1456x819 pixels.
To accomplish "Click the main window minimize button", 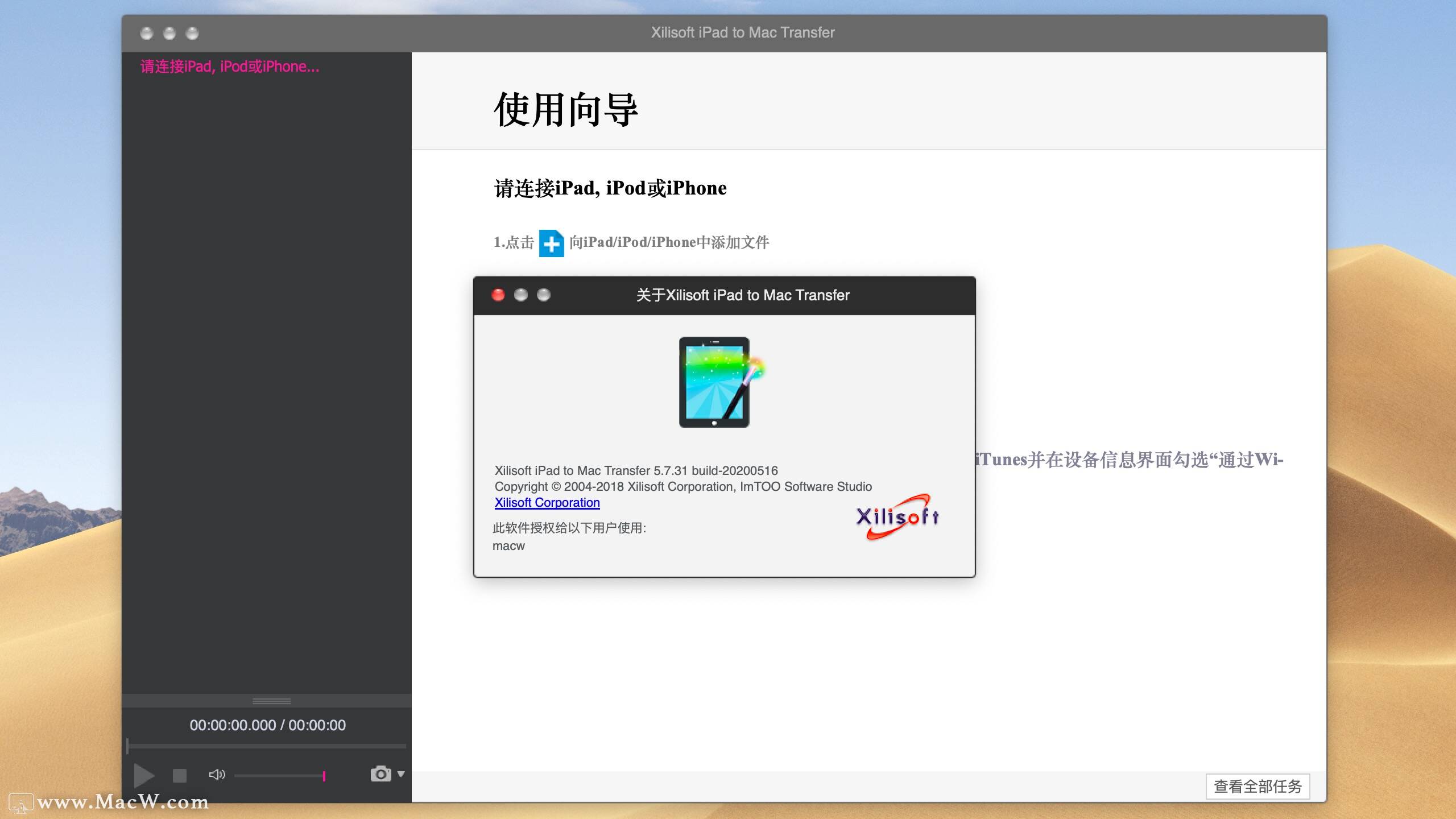I will pyautogui.click(x=169, y=33).
